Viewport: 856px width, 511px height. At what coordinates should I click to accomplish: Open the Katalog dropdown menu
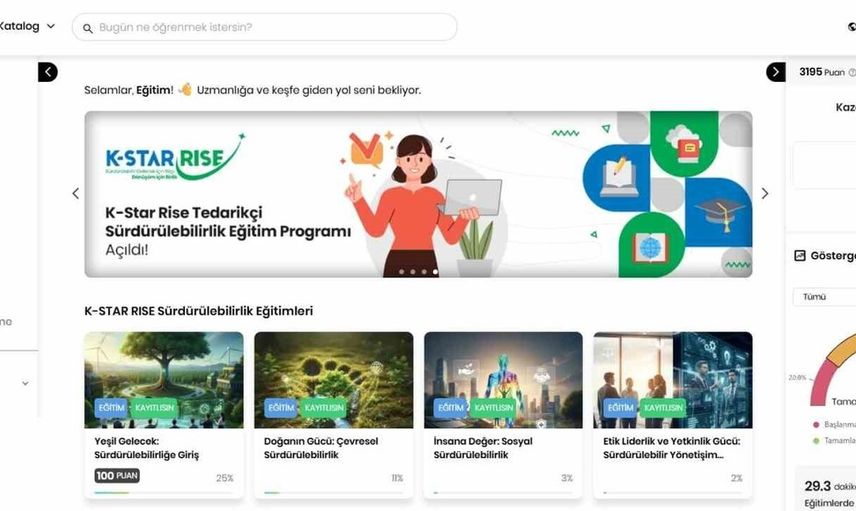[26, 26]
